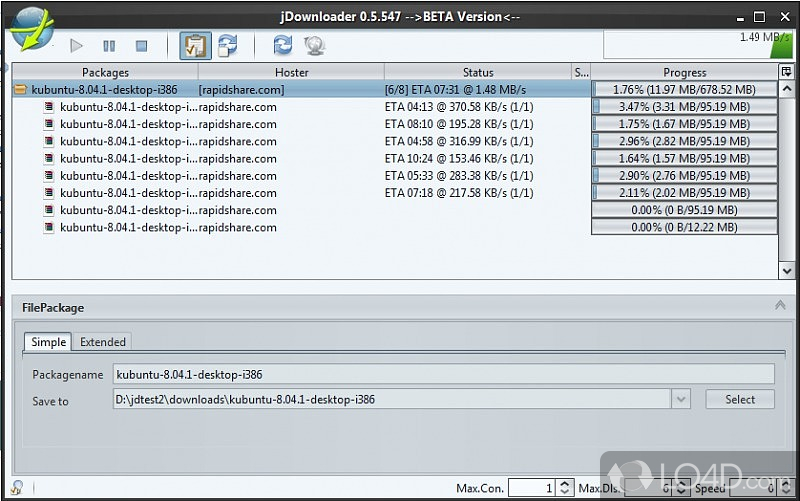The image size is (800, 501).
Task: Click the globe update toolbar icon
Action: (x=315, y=46)
